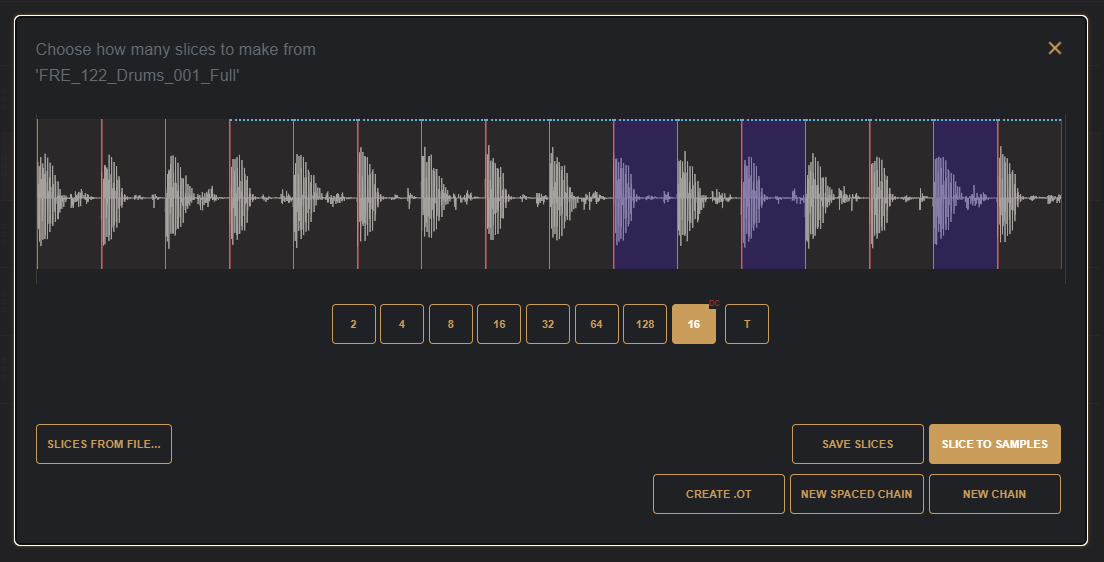1104x562 pixels.
Task: Click the first waveform slice at far left
Action: pos(69,195)
